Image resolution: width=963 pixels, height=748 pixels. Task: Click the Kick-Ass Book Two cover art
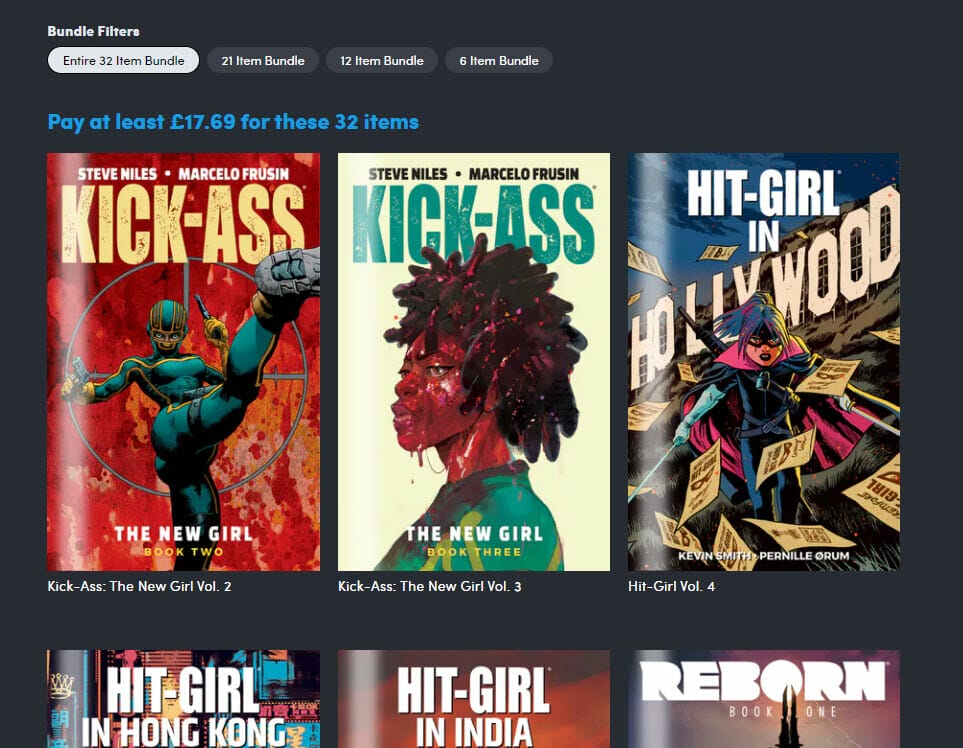tap(183, 362)
